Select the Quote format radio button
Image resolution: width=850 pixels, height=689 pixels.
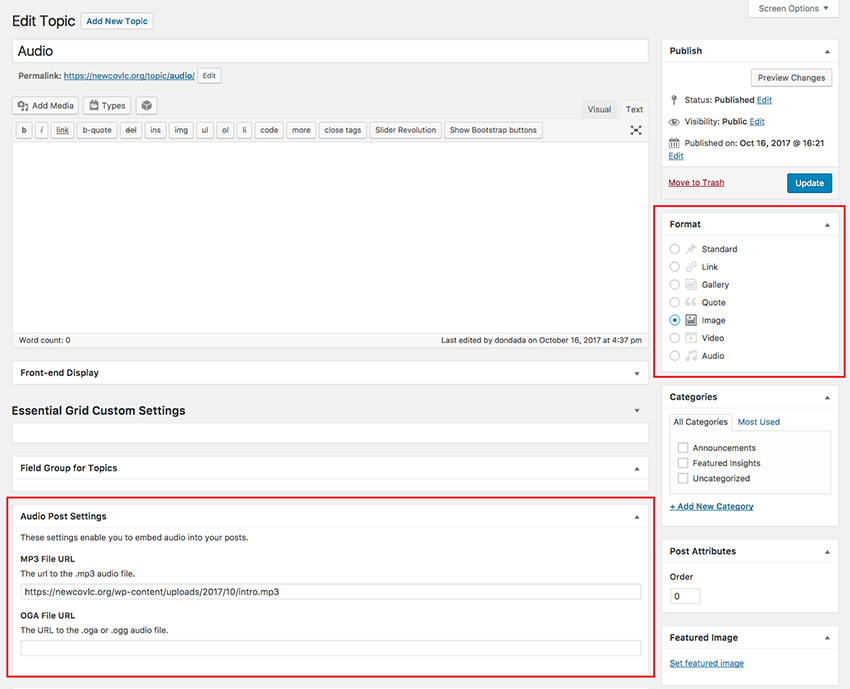674,302
